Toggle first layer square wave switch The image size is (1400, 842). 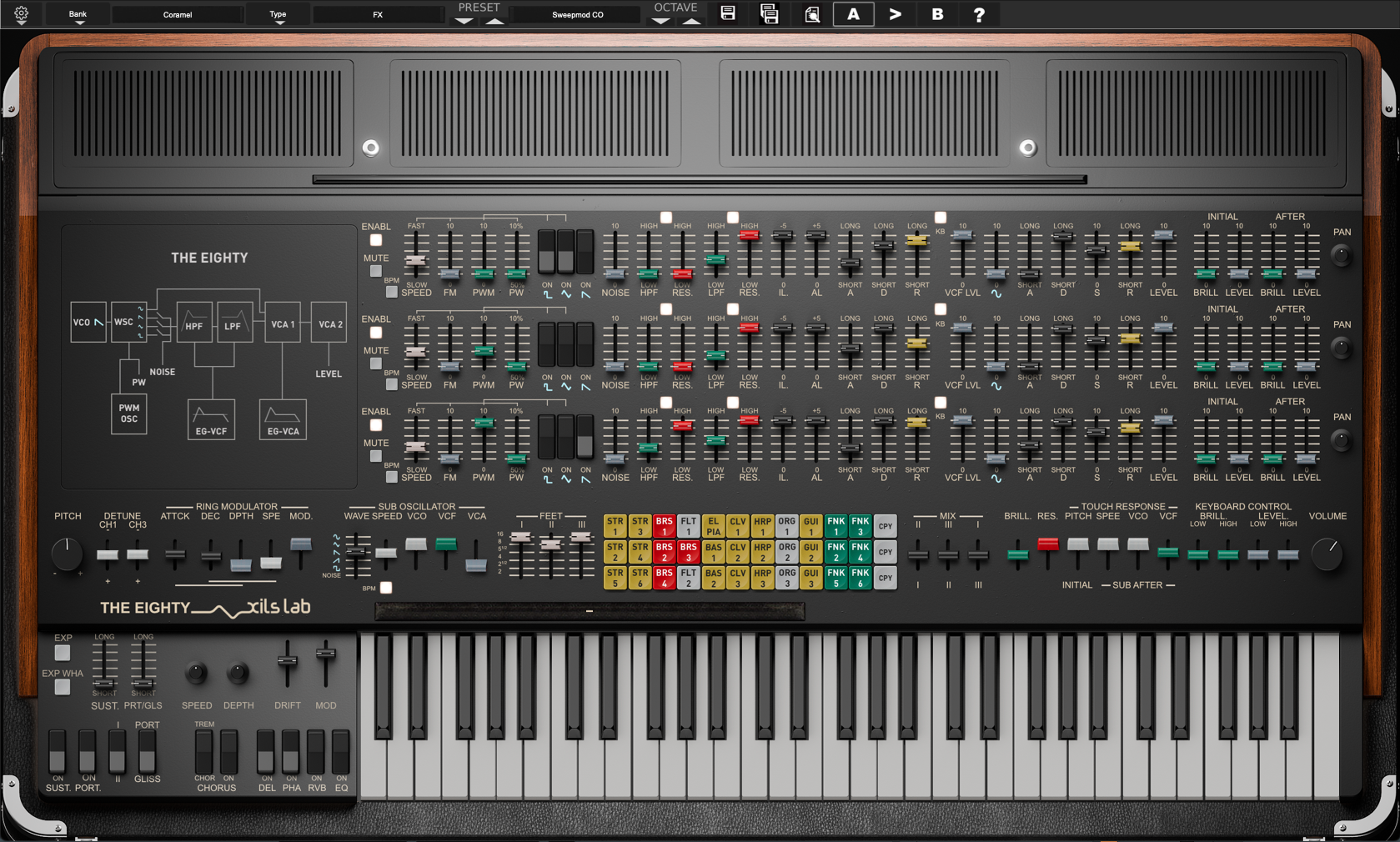point(547,252)
